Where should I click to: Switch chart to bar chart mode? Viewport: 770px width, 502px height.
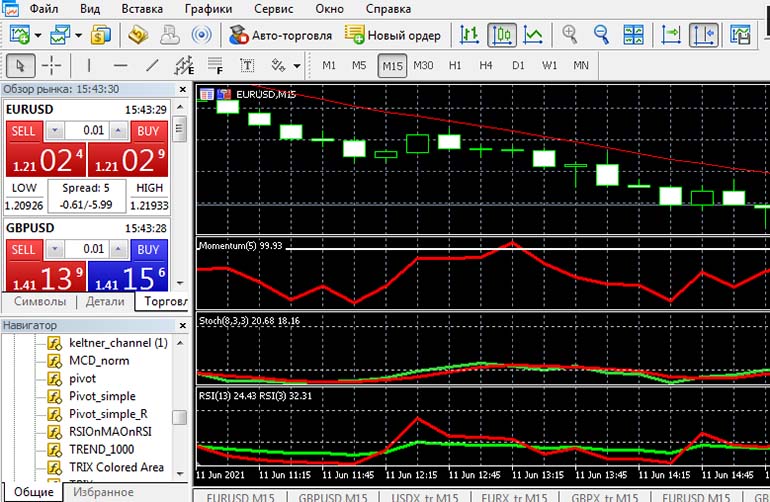(x=469, y=35)
